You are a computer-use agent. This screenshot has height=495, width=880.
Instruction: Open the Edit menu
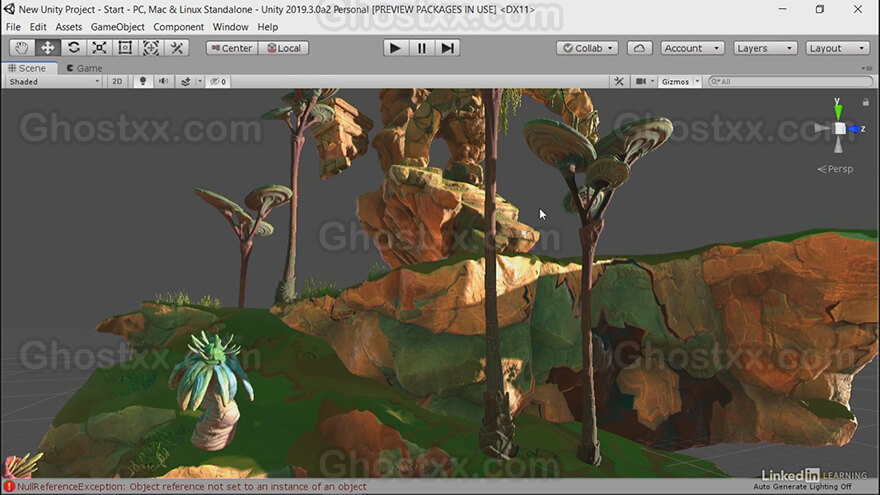(38, 26)
